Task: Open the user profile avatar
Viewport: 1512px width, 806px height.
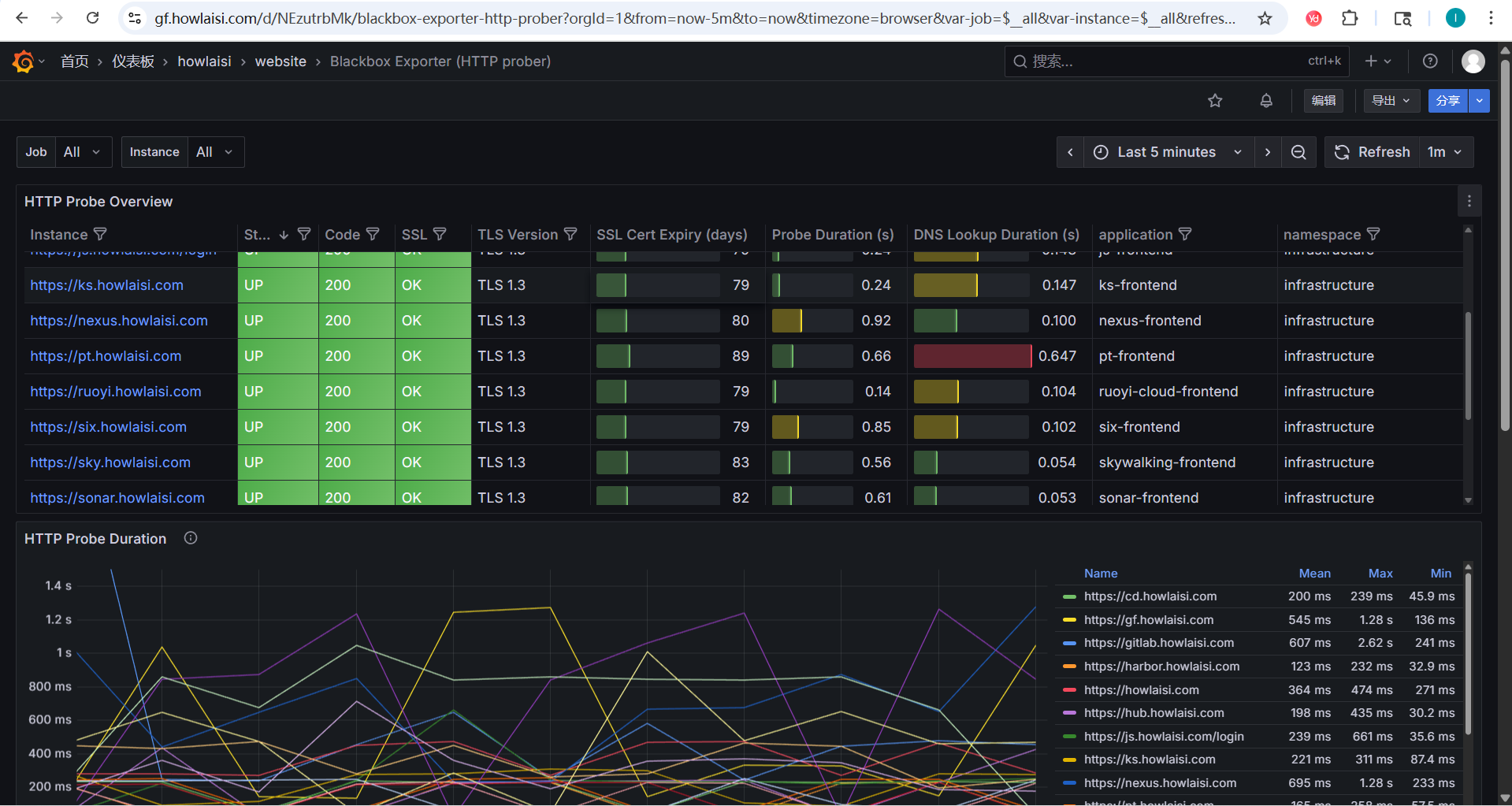Action: [1473, 61]
